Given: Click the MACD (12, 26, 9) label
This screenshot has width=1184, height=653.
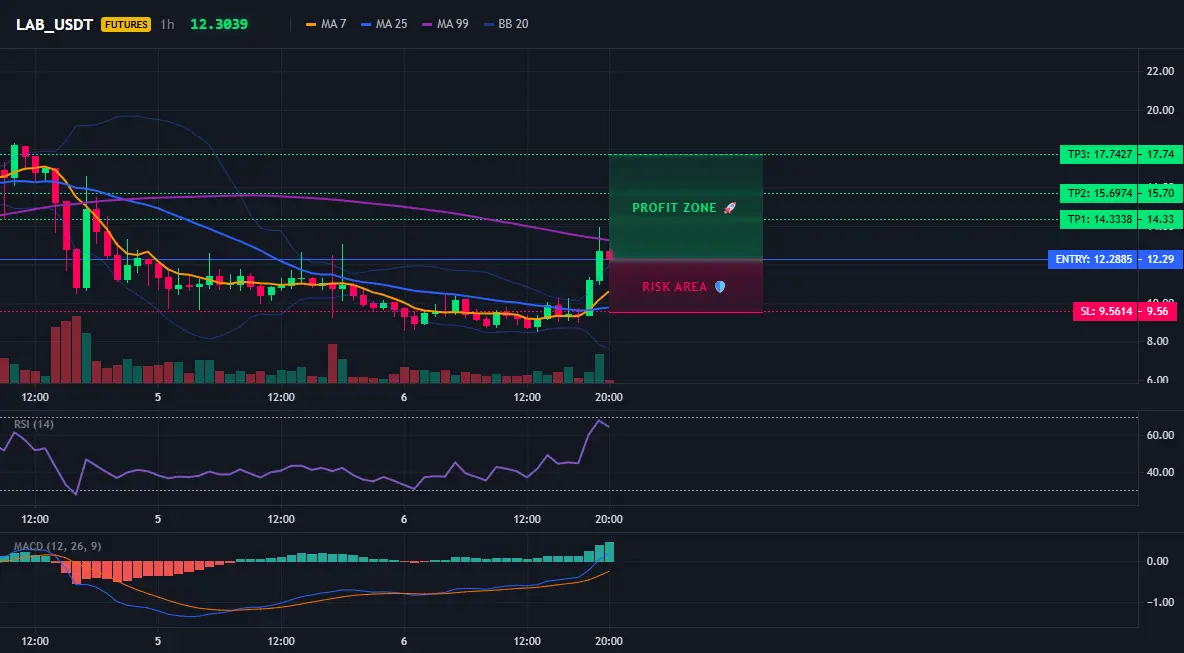Looking at the screenshot, I should (57, 546).
